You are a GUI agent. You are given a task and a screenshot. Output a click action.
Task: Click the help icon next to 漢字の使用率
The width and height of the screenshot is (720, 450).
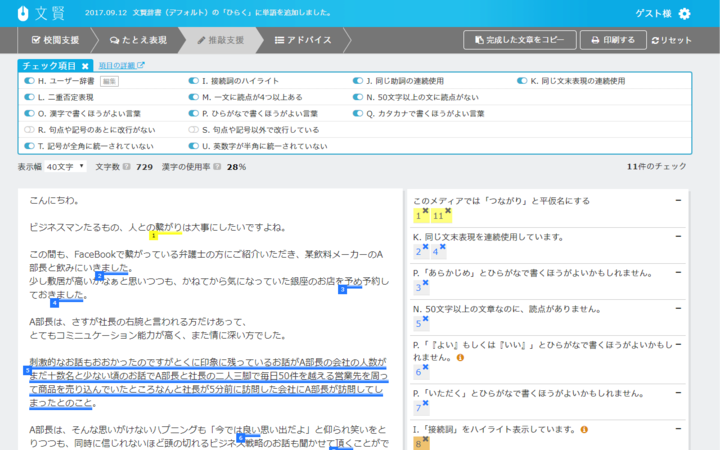[217, 167]
